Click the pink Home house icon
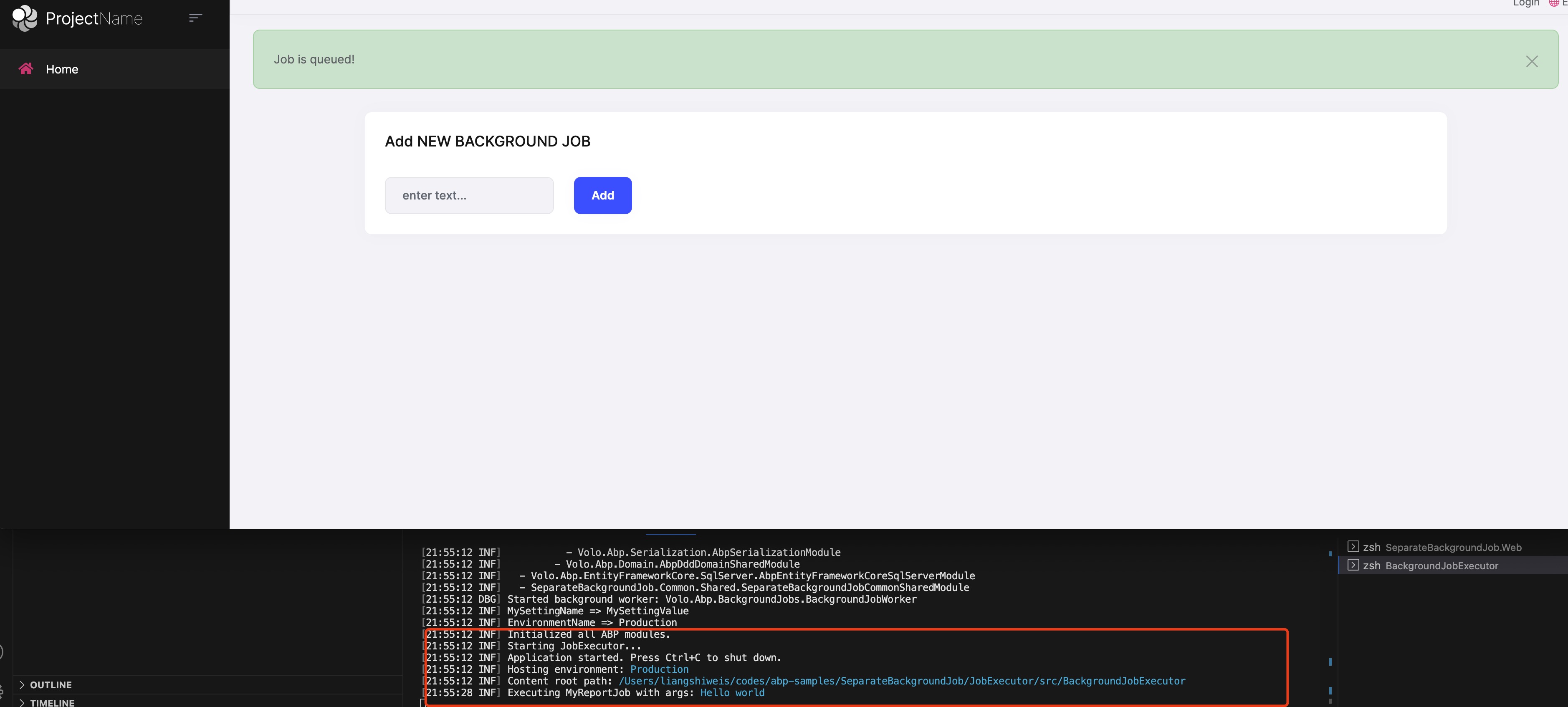1568x707 pixels. click(x=25, y=69)
